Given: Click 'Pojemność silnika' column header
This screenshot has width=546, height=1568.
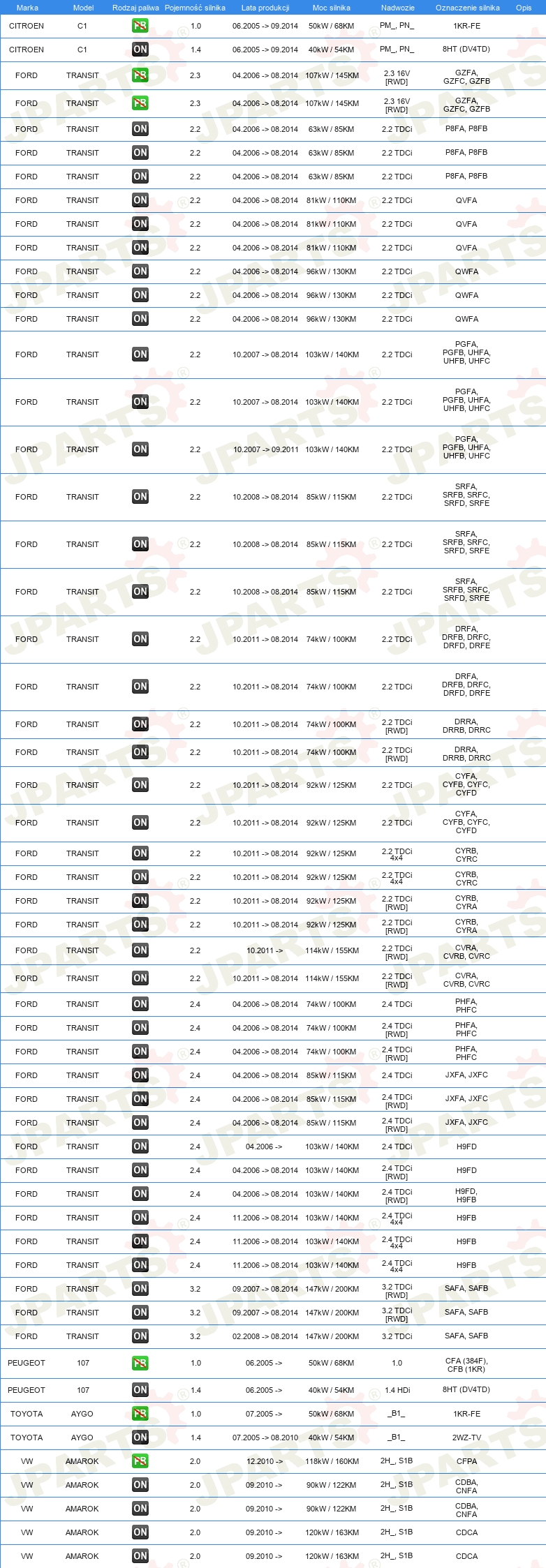Looking at the screenshot, I should tap(195, 8).
